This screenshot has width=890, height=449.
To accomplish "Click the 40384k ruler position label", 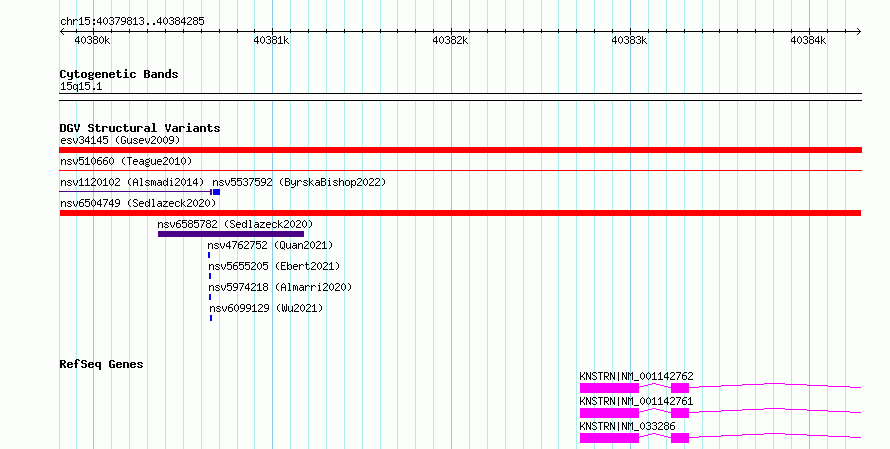I will [808, 40].
